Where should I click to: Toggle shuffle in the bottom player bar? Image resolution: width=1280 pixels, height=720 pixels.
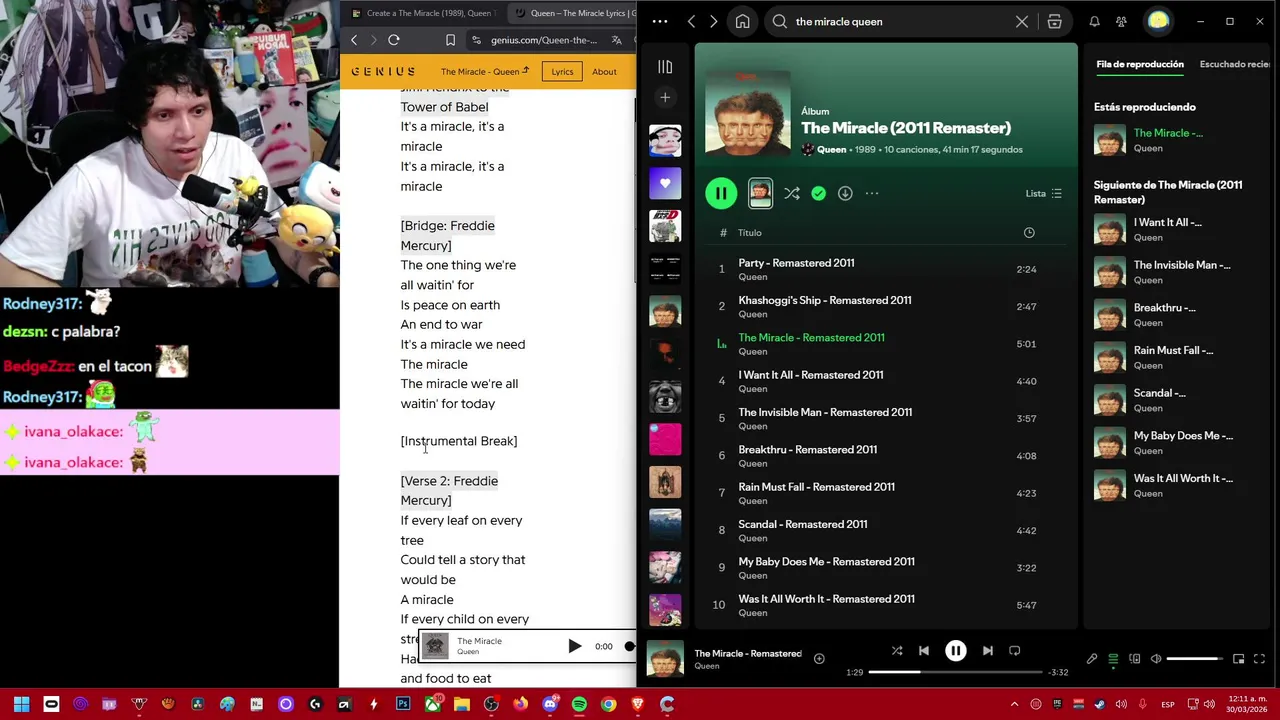click(x=897, y=651)
